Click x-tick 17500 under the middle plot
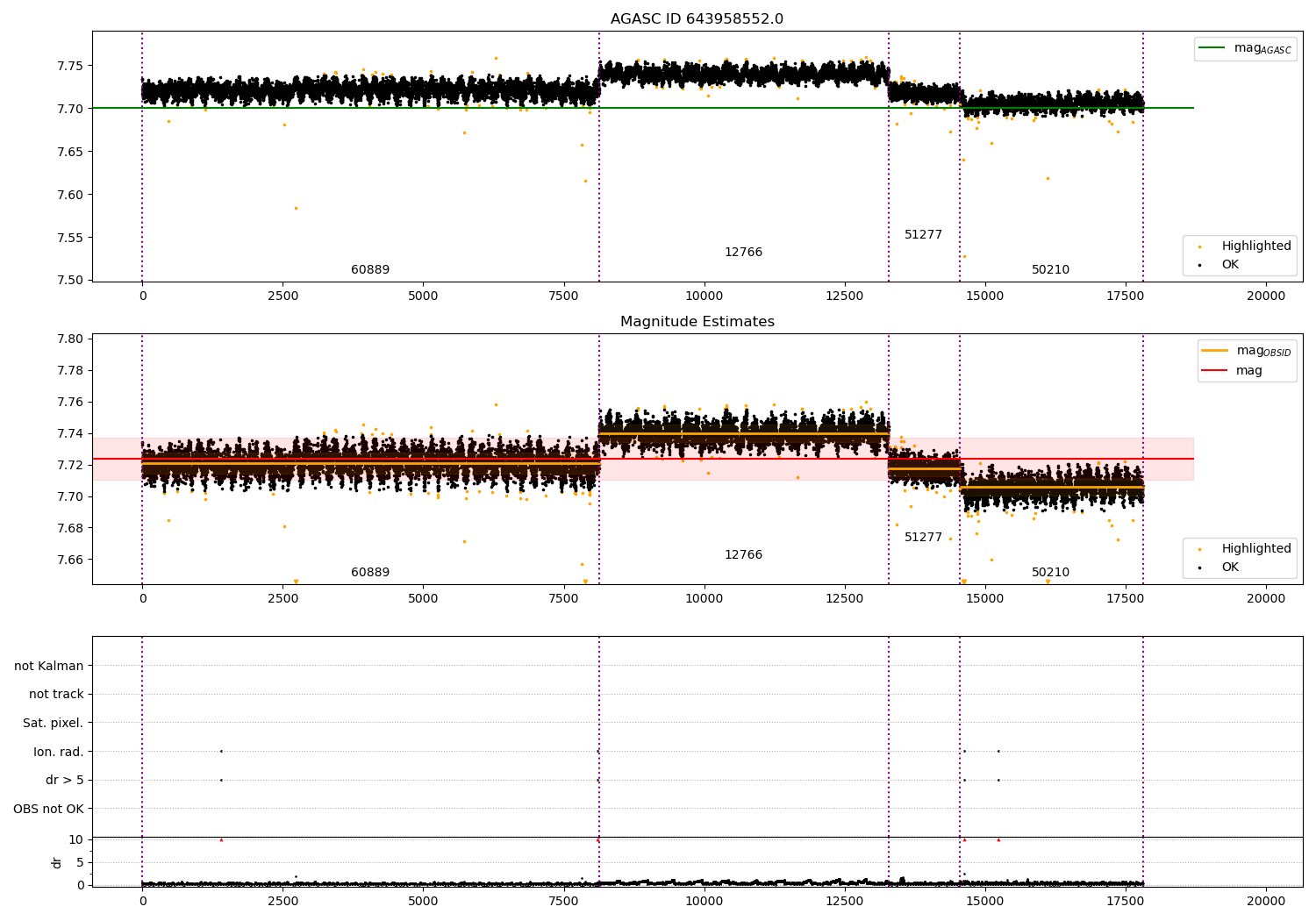 tap(1126, 599)
